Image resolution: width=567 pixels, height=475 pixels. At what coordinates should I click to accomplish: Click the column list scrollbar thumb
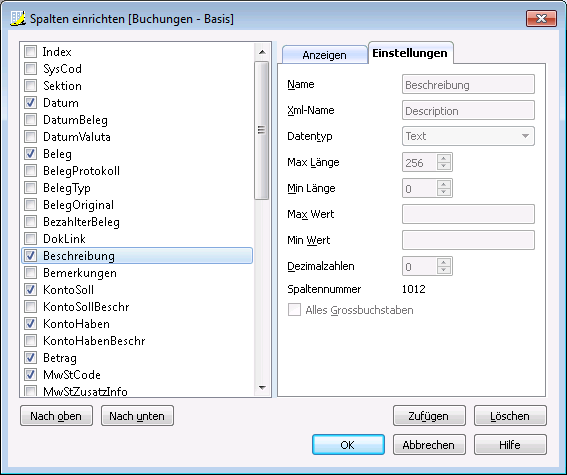[262, 130]
